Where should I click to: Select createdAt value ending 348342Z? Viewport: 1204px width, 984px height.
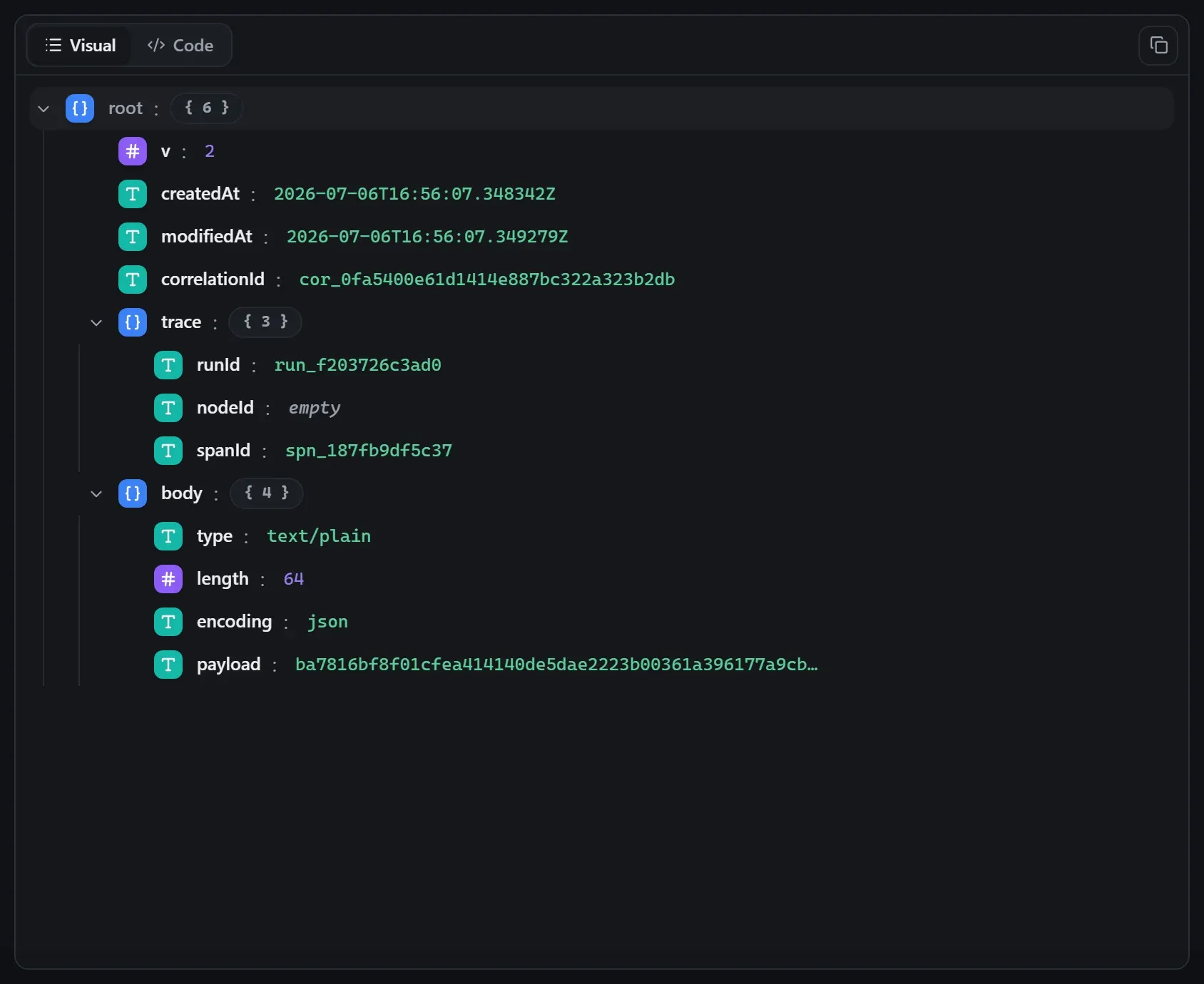click(x=414, y=194)
